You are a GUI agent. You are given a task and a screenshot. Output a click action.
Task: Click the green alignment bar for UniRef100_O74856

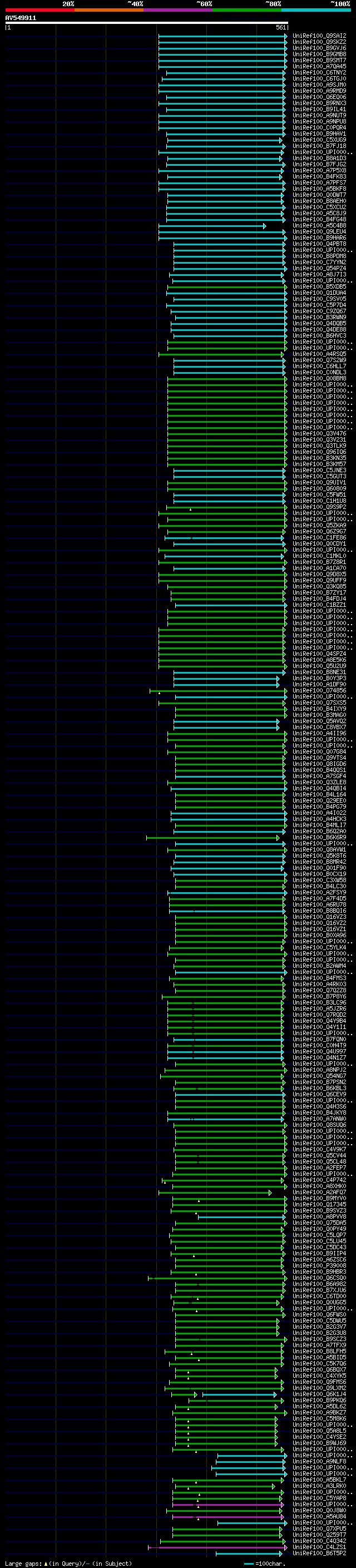(x=219, y=691)
